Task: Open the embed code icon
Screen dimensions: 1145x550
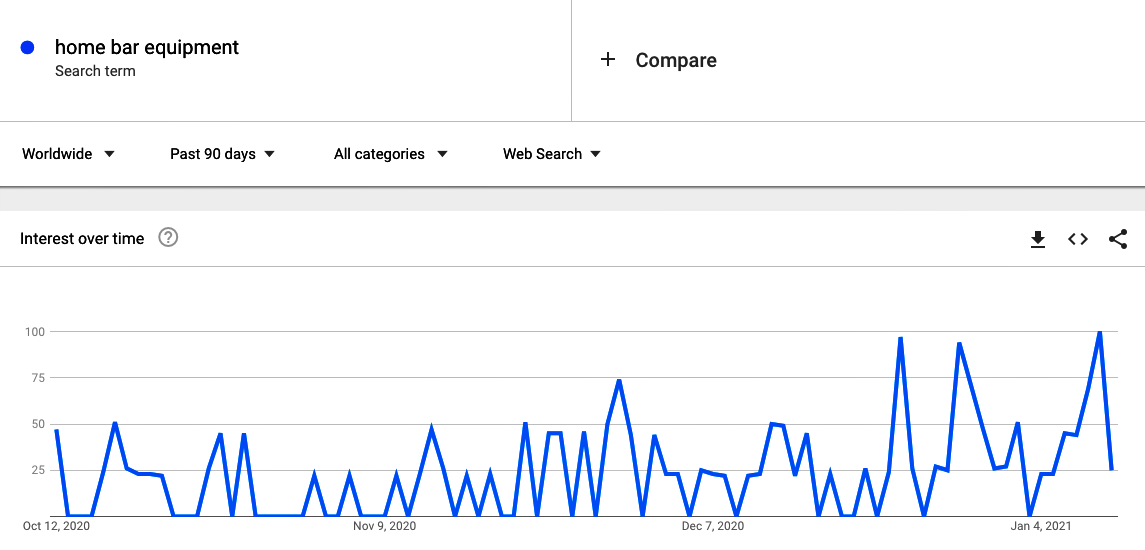Action: tap(1078, 239)
